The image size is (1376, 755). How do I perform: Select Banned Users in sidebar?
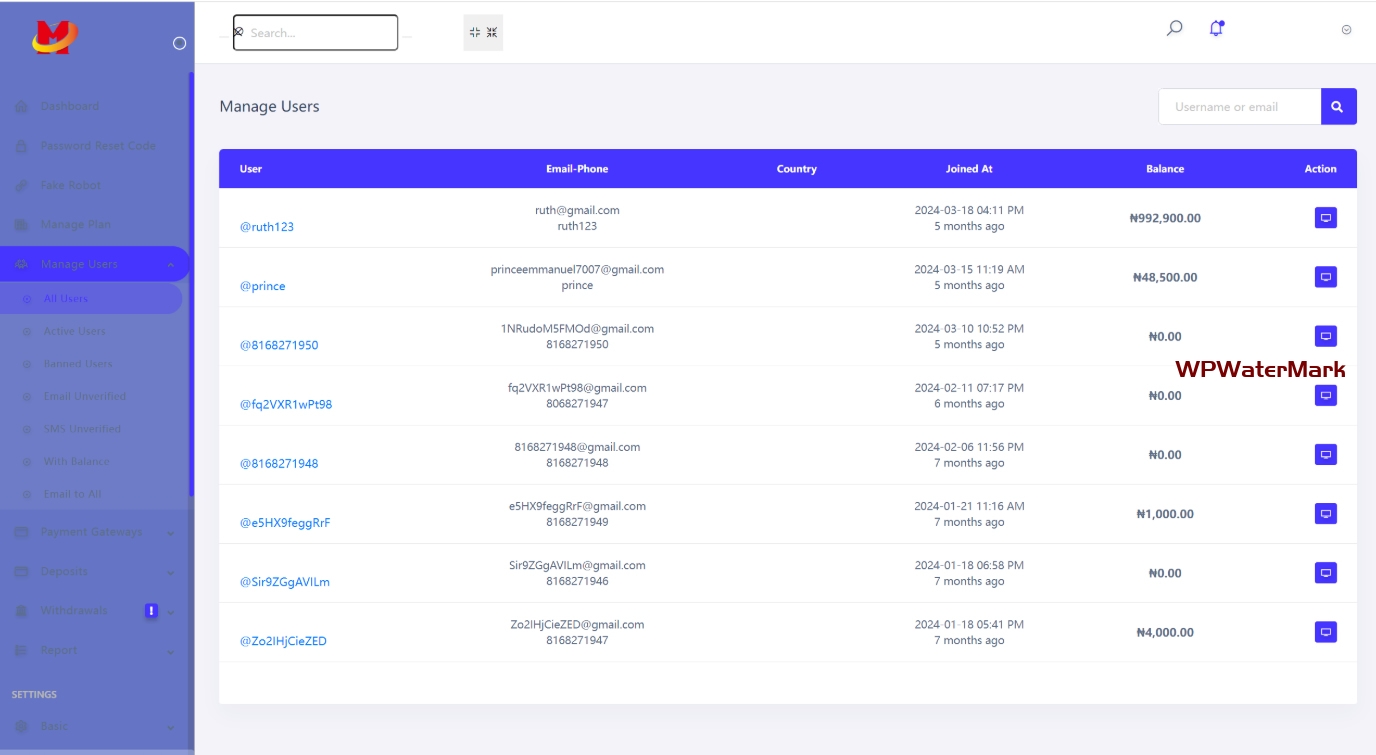[x=77, y=364]
